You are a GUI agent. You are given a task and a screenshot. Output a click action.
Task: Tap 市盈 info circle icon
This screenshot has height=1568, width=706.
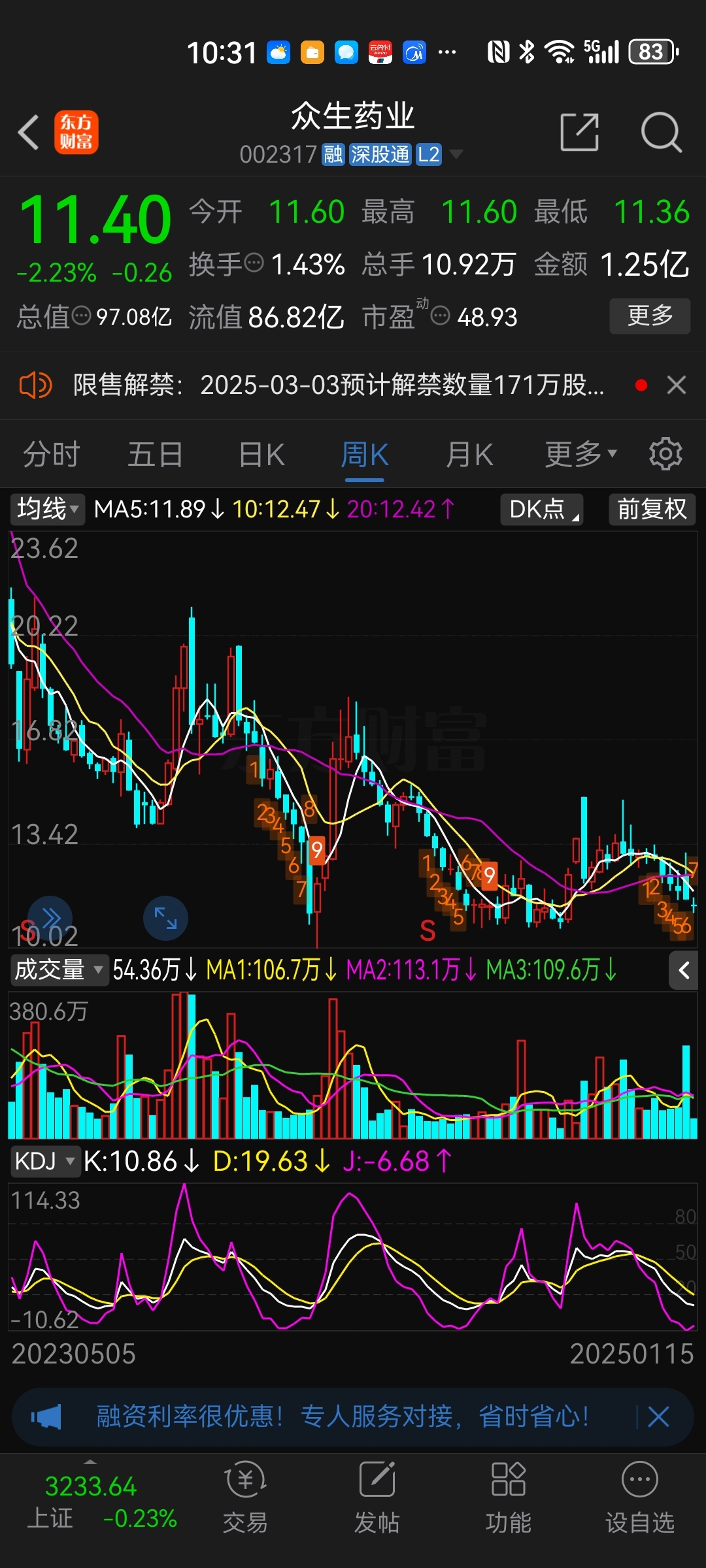[441, 316]
